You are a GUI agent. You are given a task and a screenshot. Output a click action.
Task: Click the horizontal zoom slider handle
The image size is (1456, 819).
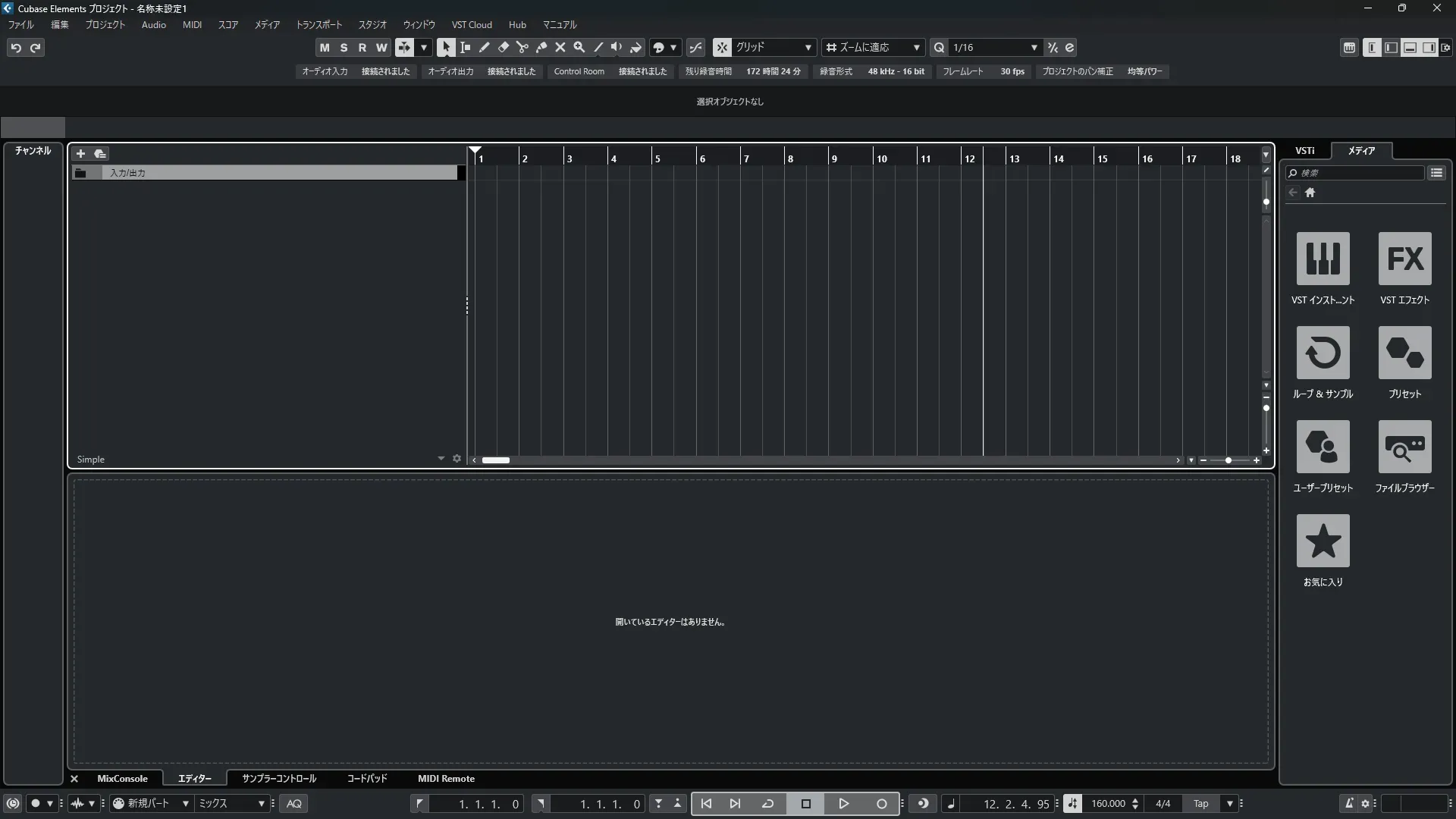1228,460
